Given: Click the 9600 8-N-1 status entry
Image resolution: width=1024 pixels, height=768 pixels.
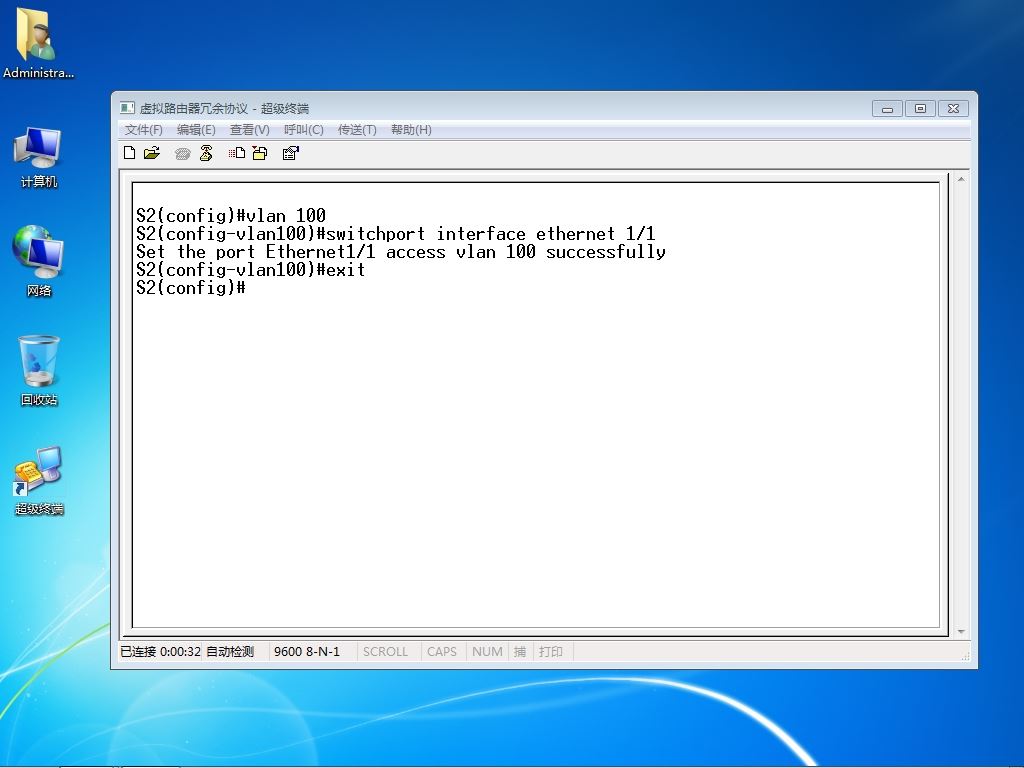Looking at the screenshot, I should click(x=307, y=651).
